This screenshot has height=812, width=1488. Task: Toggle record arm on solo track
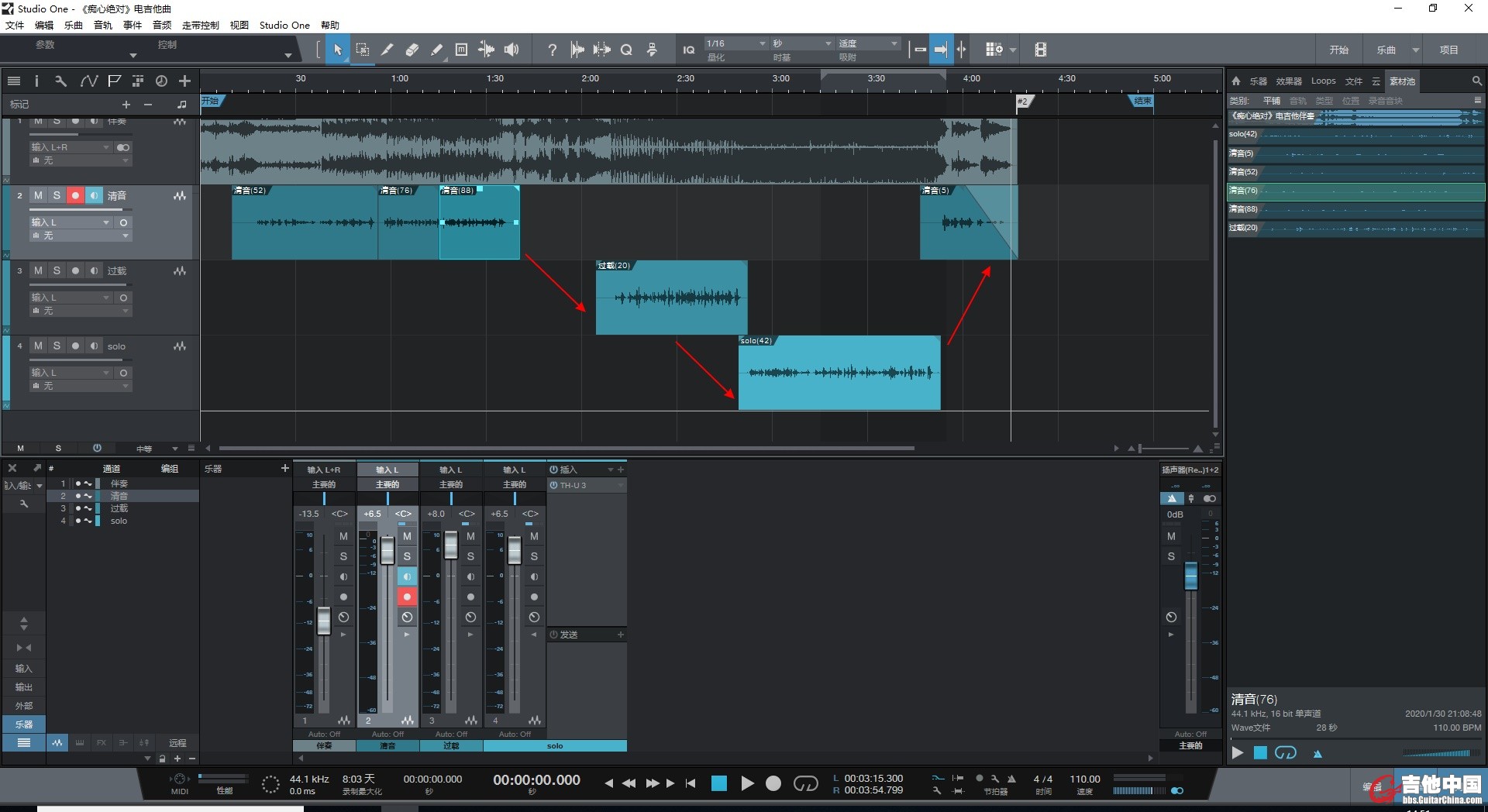(x=75, y=346)
